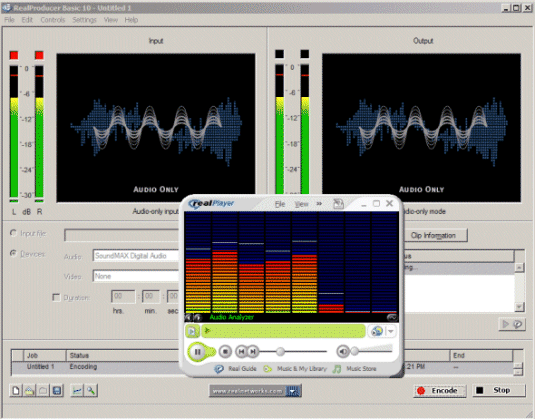
Task: Click the grayed folder icon in bottom toolbar
Action: point(43,390)
